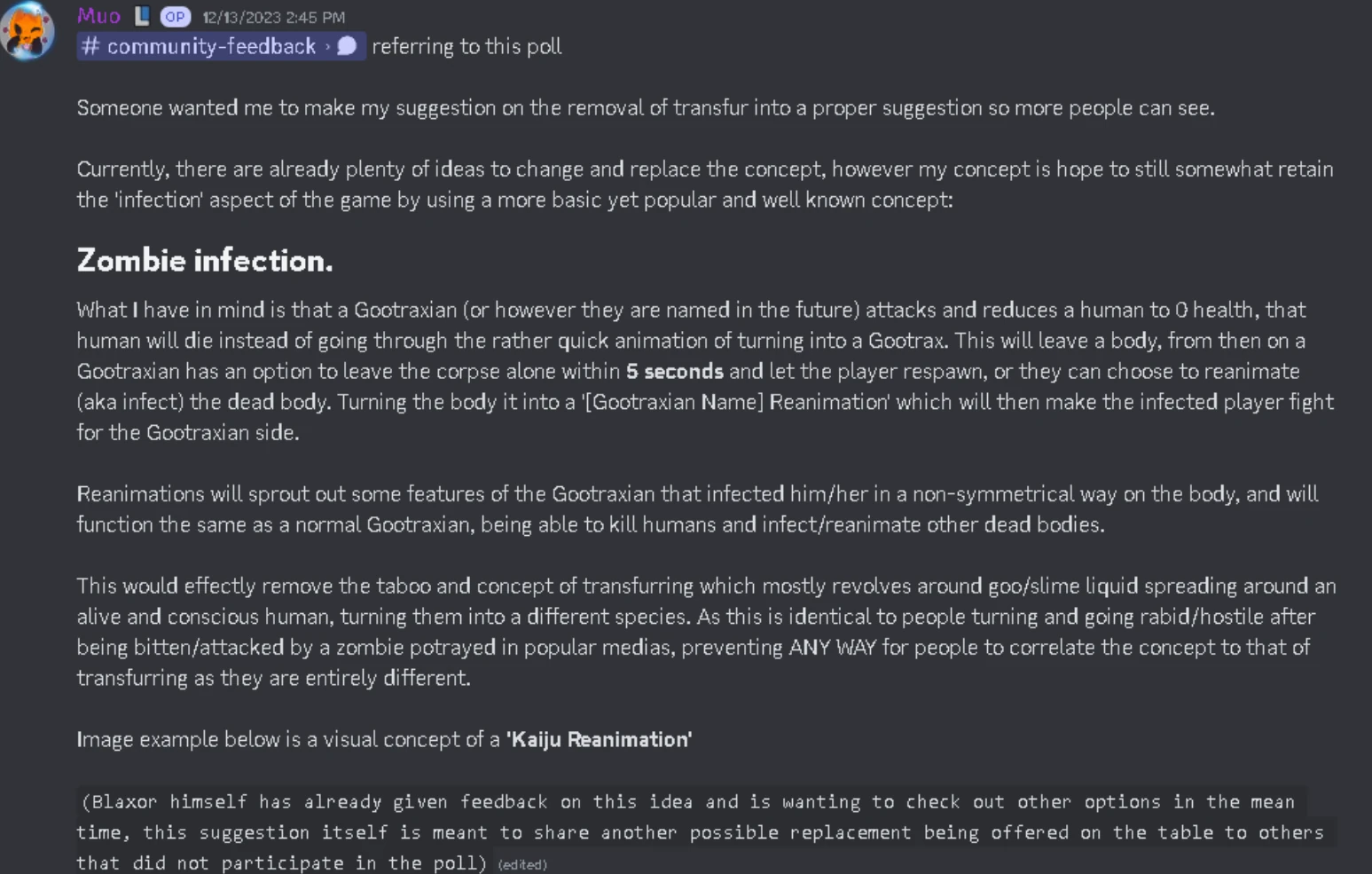Click the paragraph starting 'Someone wanted me'
Viewport: 1372px width, 874px height.
coord(645,107)
